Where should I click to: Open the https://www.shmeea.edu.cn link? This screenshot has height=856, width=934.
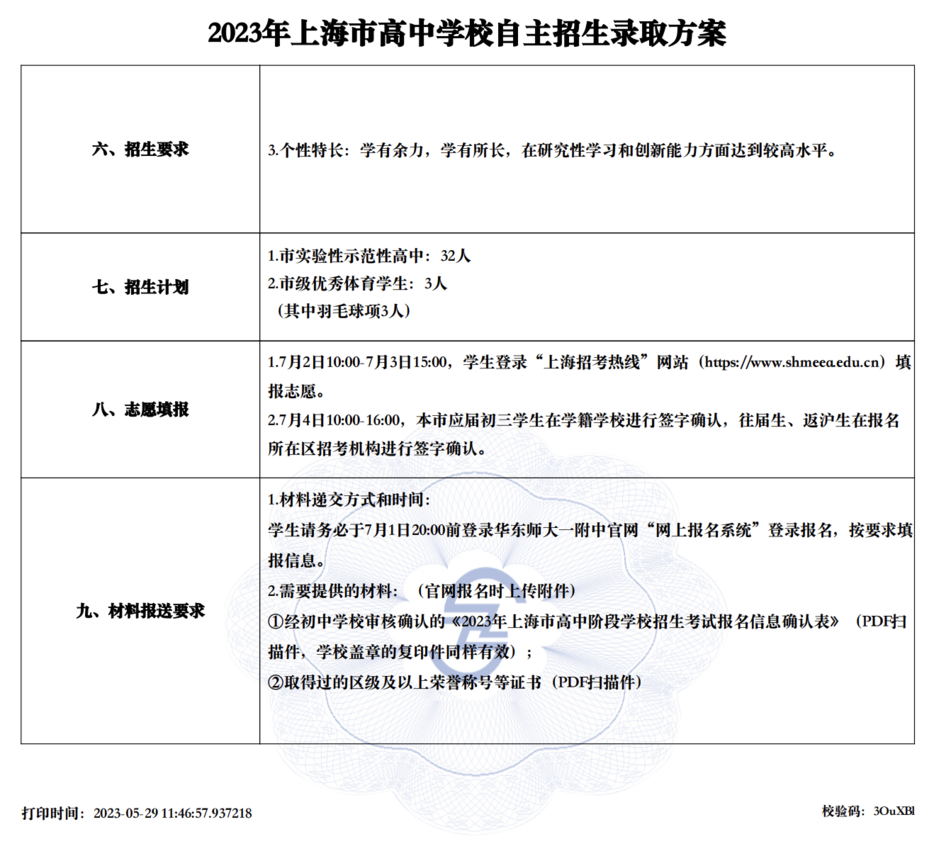click(792, 362)
